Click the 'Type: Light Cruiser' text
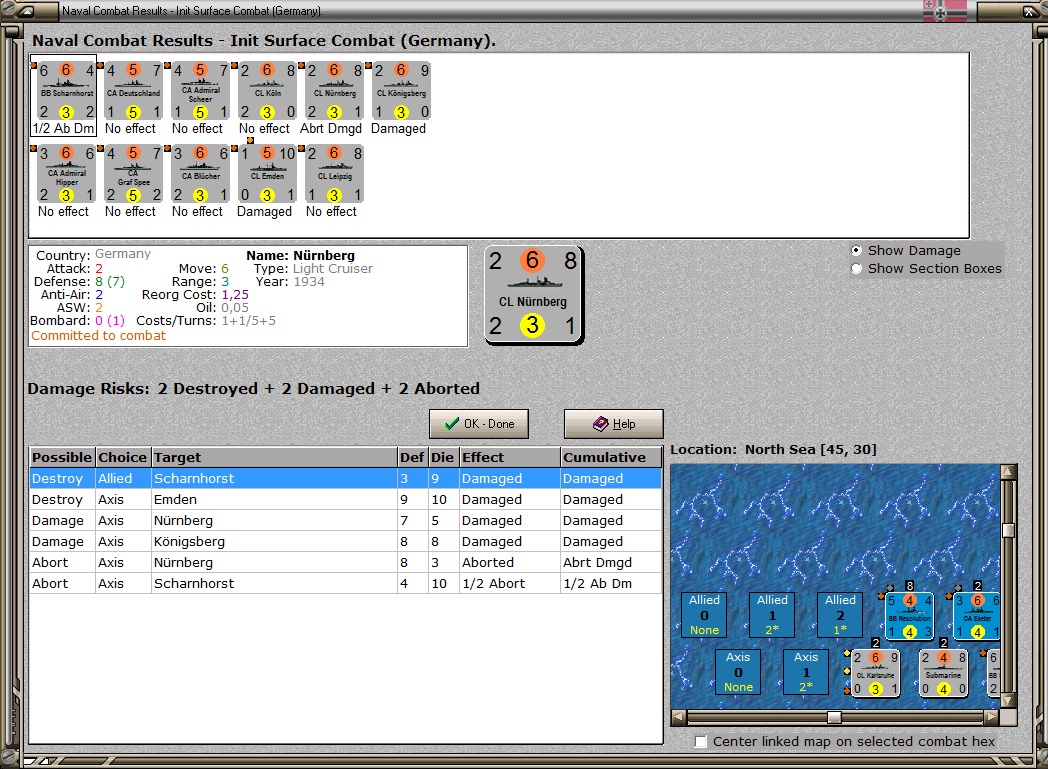This screenshot has height=769, width=1048. [x=313, y=269]
